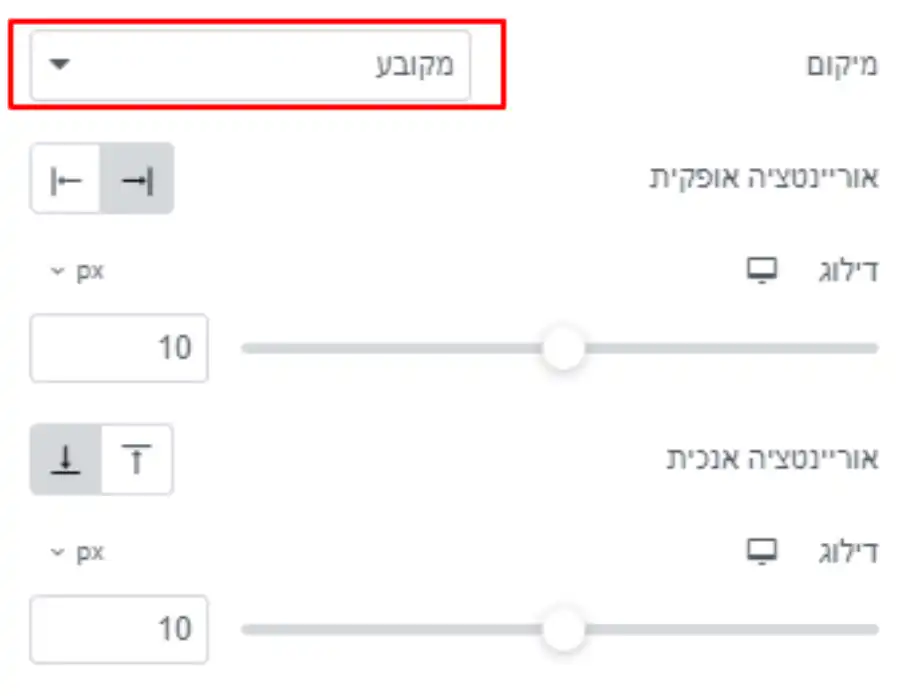
Task: Click the דילוג label under vertical orientation
Action: 848,552
